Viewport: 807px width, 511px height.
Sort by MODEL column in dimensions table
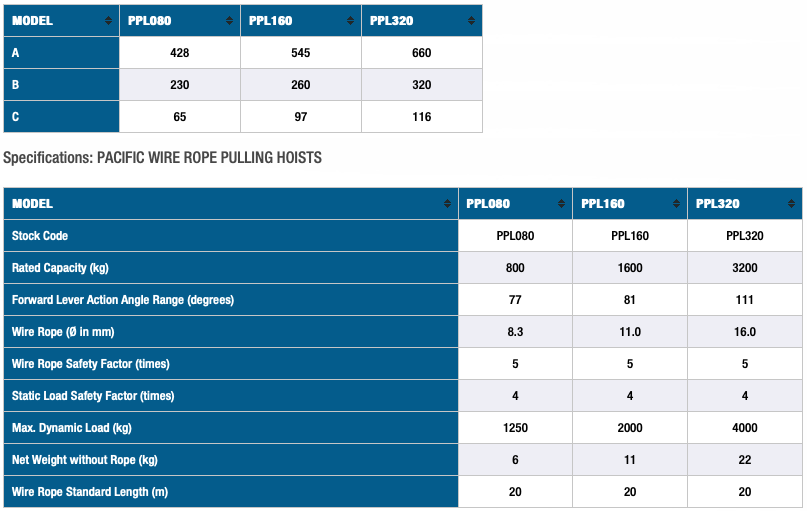(108, 21)
